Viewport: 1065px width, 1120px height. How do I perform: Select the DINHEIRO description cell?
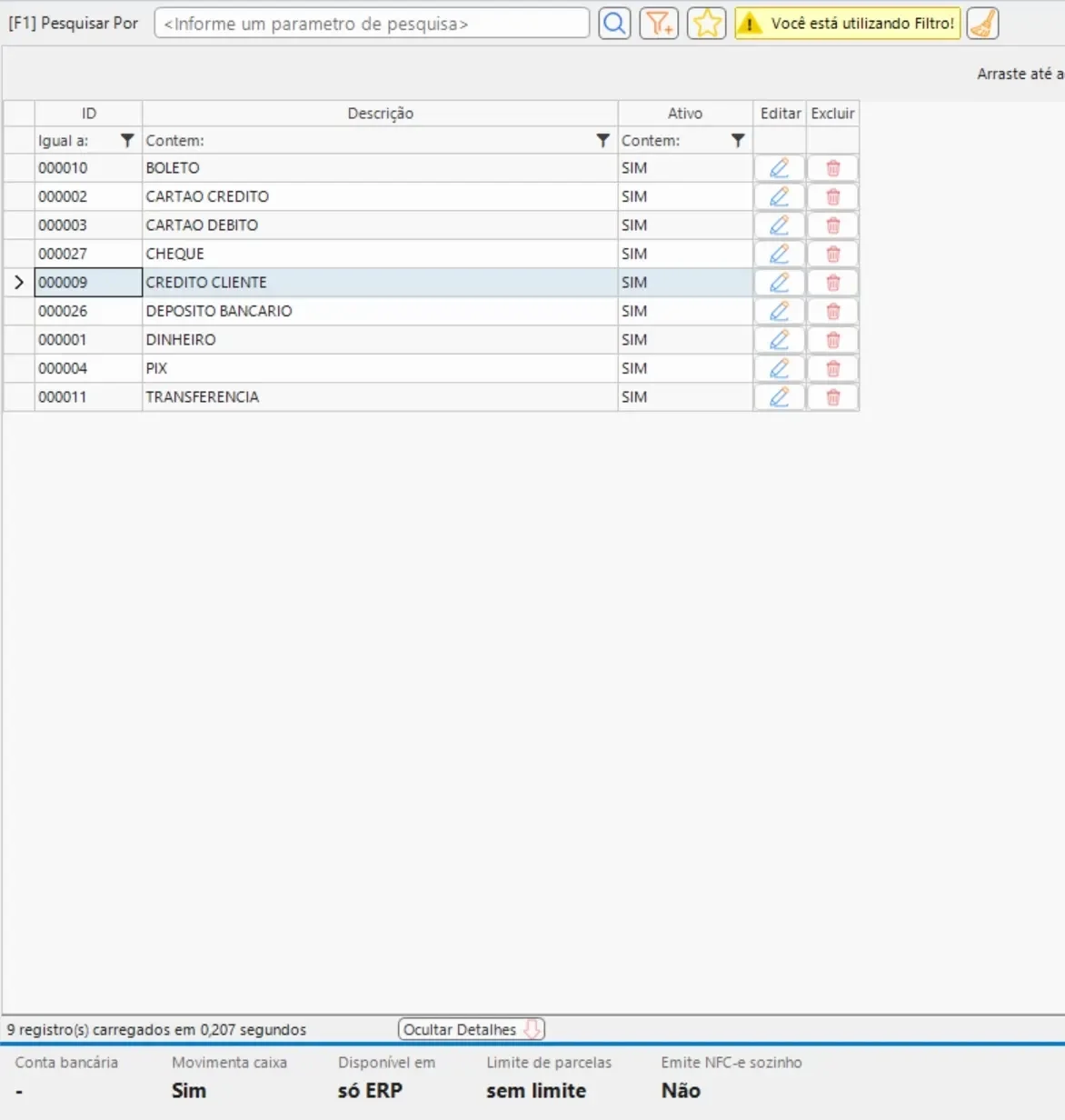click(380, 340)
